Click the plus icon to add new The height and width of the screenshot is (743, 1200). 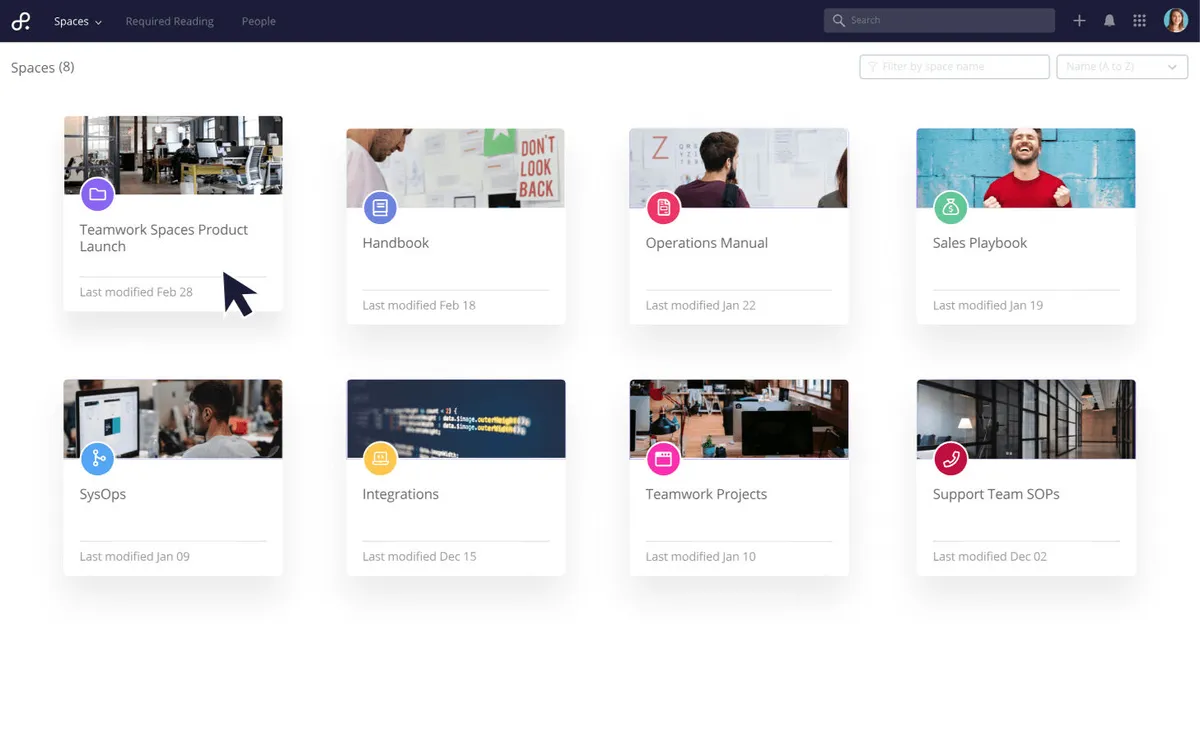(x=1079, y=20)
